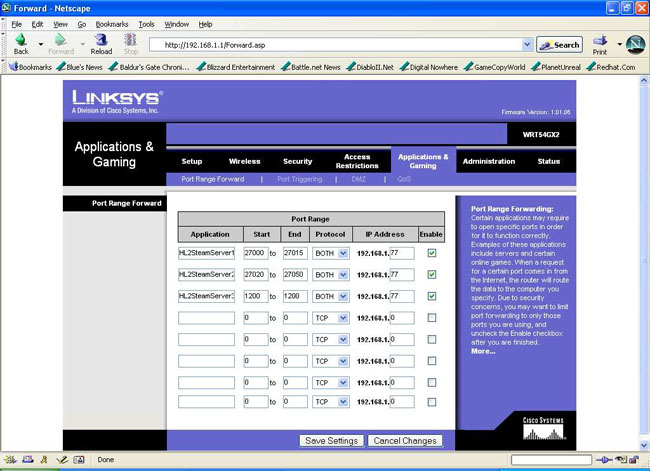Screen dimensions: 650x471
Task: Check Enable on the fourth forwarding row
Action: 432,318
